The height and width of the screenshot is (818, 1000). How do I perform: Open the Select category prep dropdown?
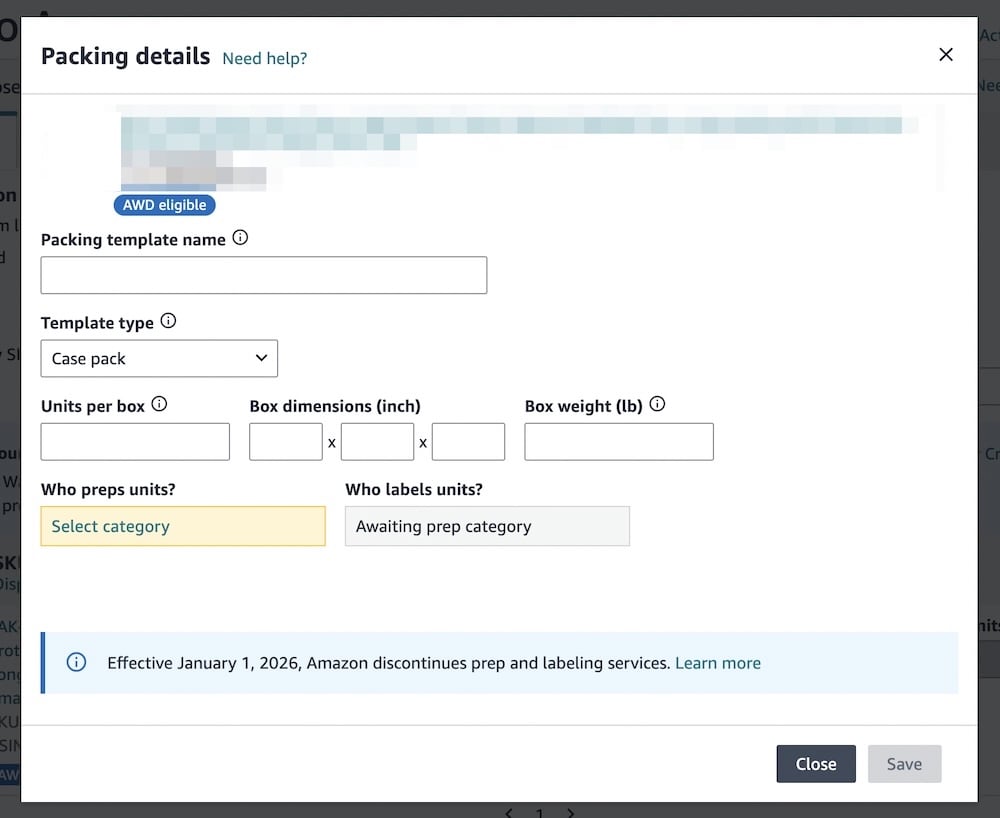tap(183, 526)
